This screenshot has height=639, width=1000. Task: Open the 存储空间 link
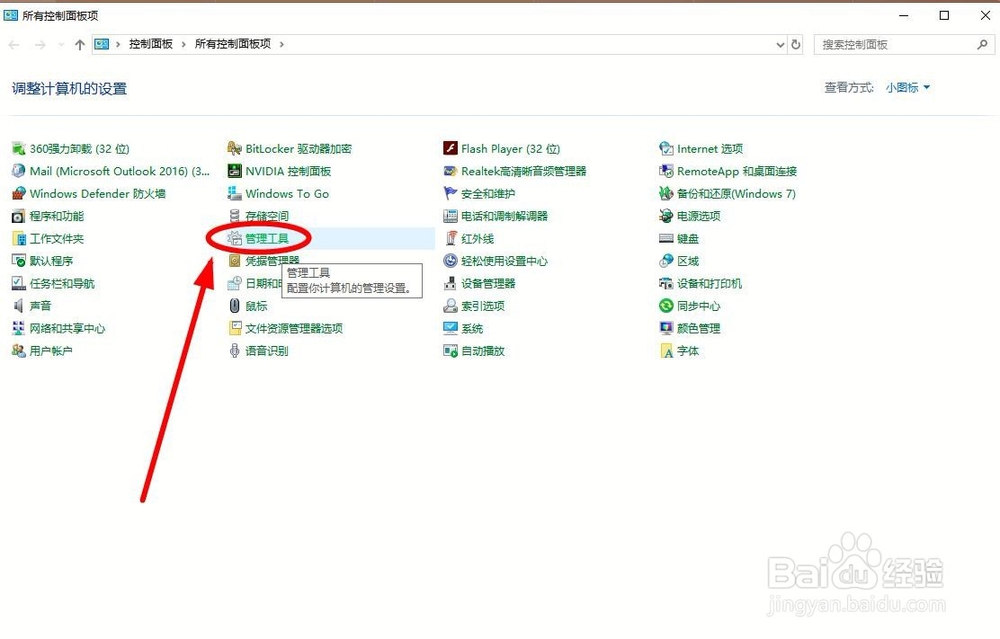[267, 216]
